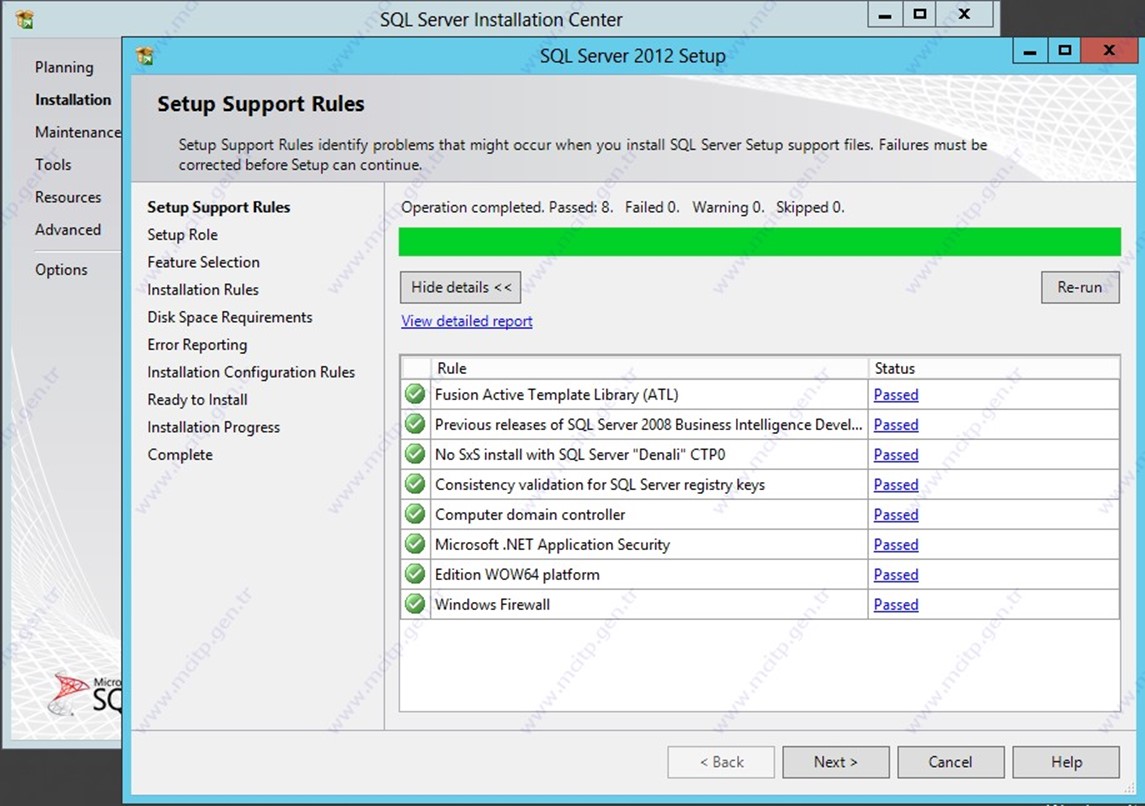The width and height of the screenshot is (1145, 806).
Task: Open Passed status for Edition WOW64 platform
Action: (x=896, y=575)
